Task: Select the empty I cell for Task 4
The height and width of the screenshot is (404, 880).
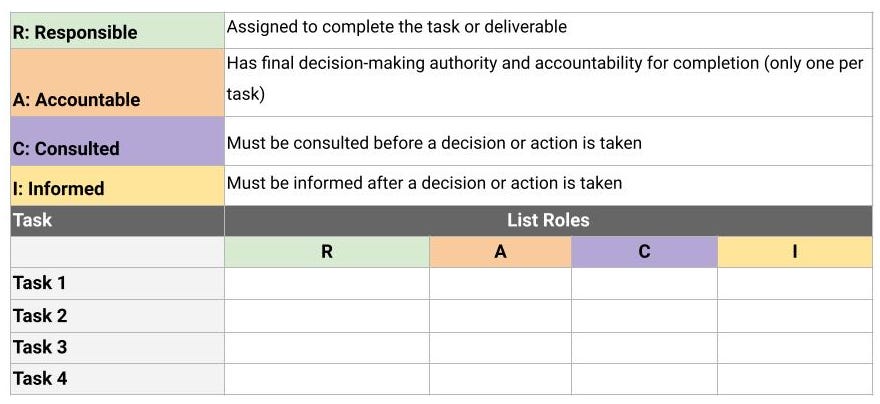Action: 795,379
